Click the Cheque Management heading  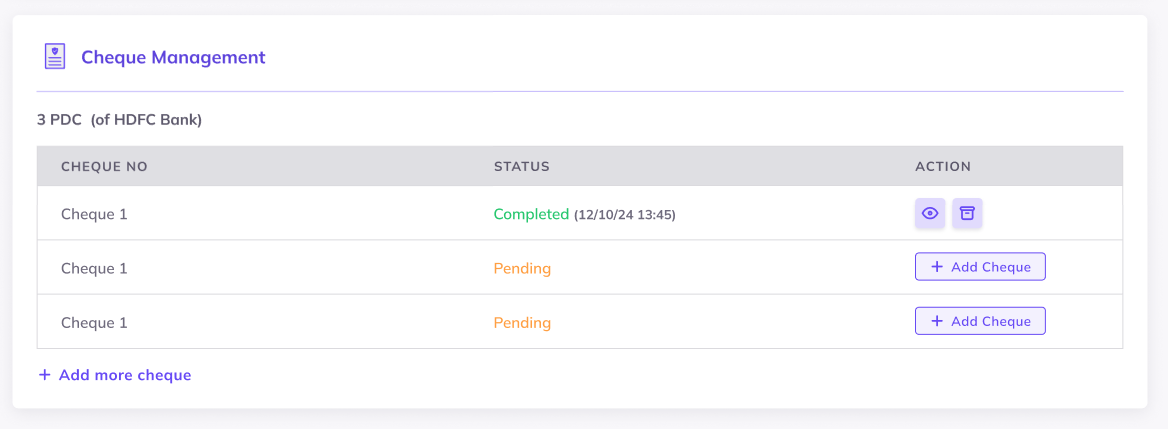point(173,57)
